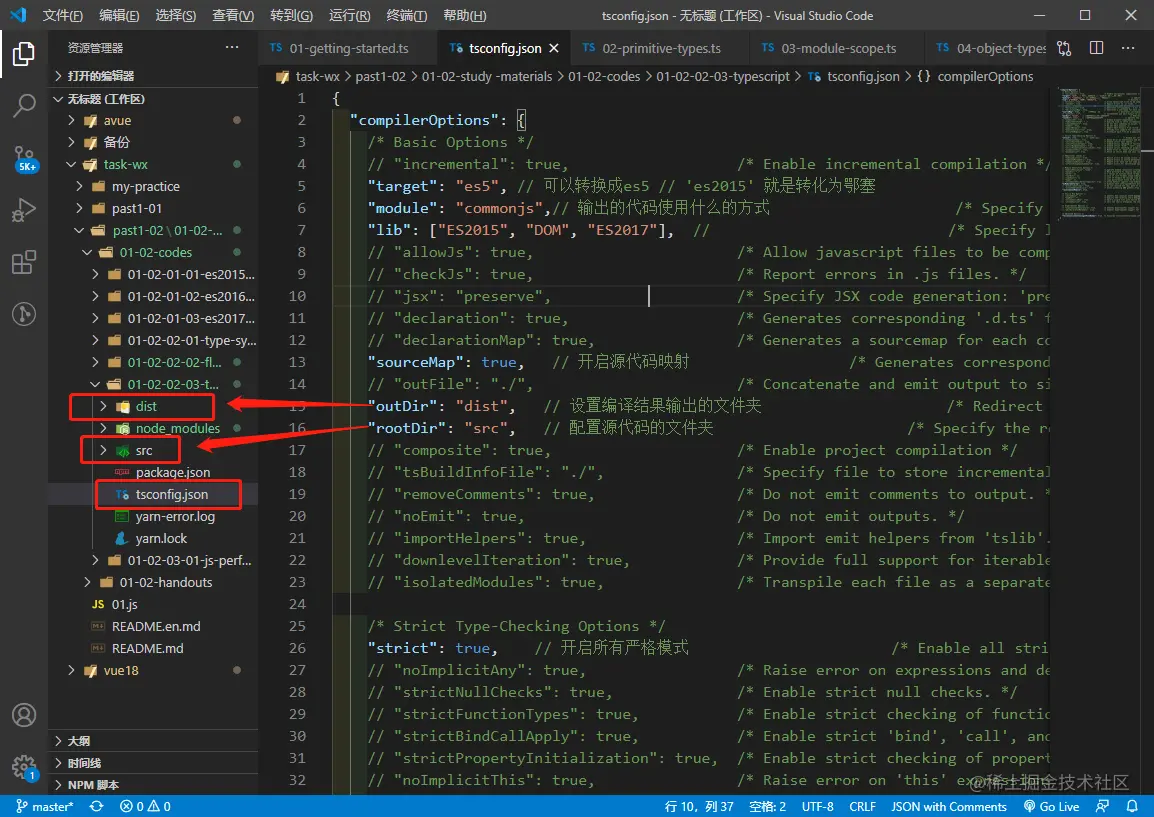This screenshot has height=817, width=1154.
Task: Switch to 01-getting-started.ts tab
Action: coord(348,48)
